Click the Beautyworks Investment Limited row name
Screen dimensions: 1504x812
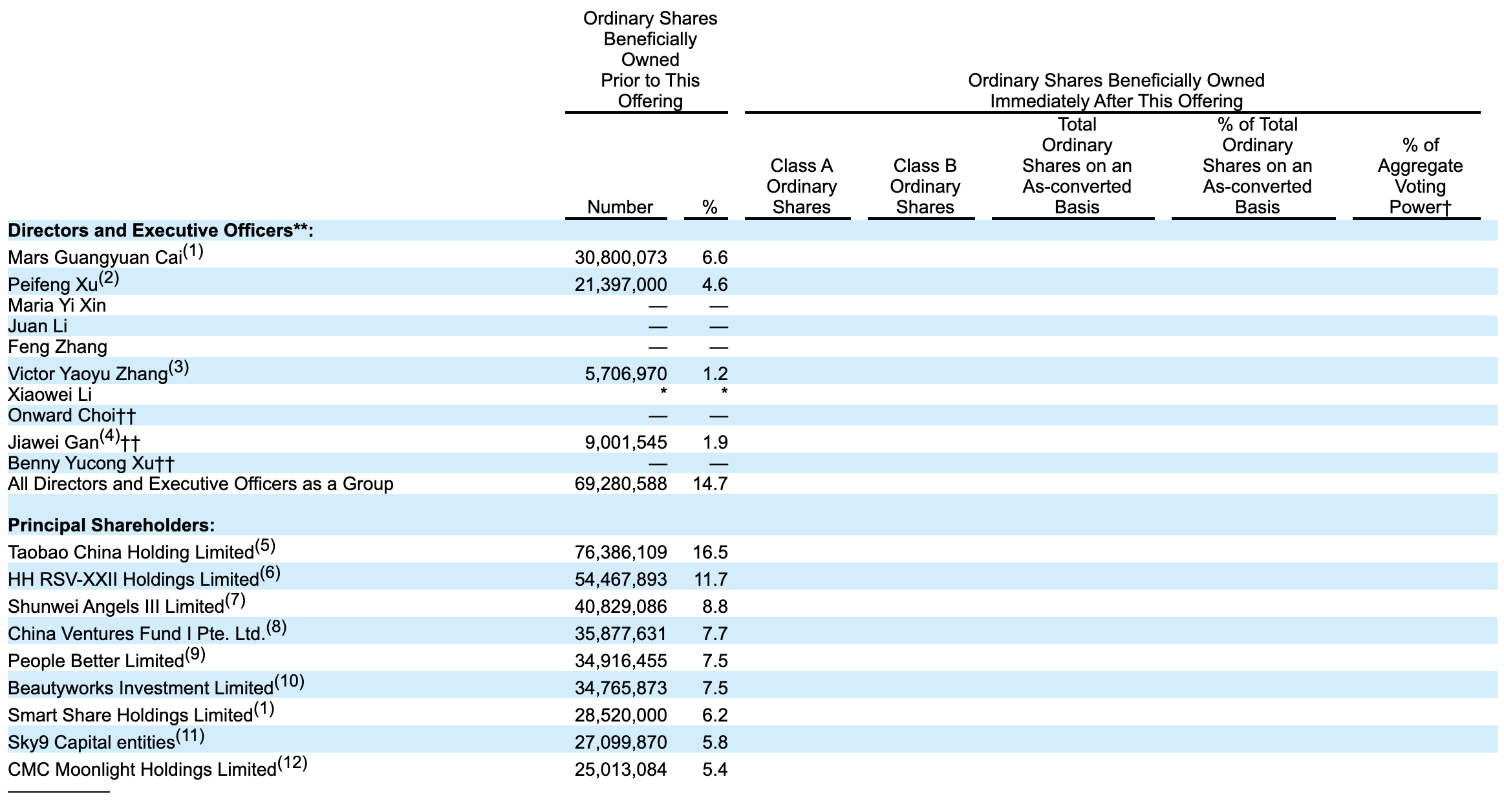(140, 689)
